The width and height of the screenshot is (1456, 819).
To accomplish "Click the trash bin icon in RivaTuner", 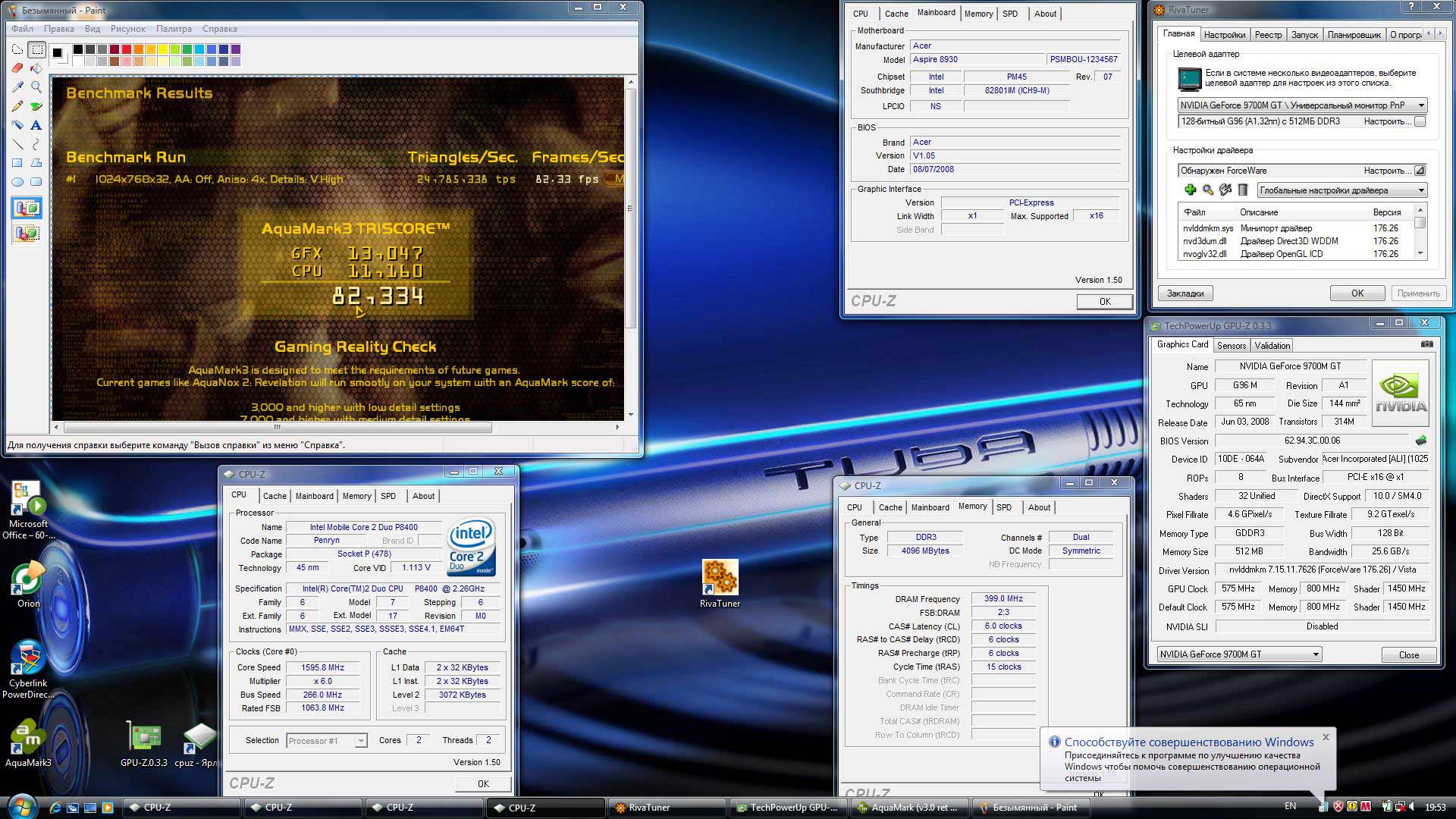I will [x=1243, y=190].
